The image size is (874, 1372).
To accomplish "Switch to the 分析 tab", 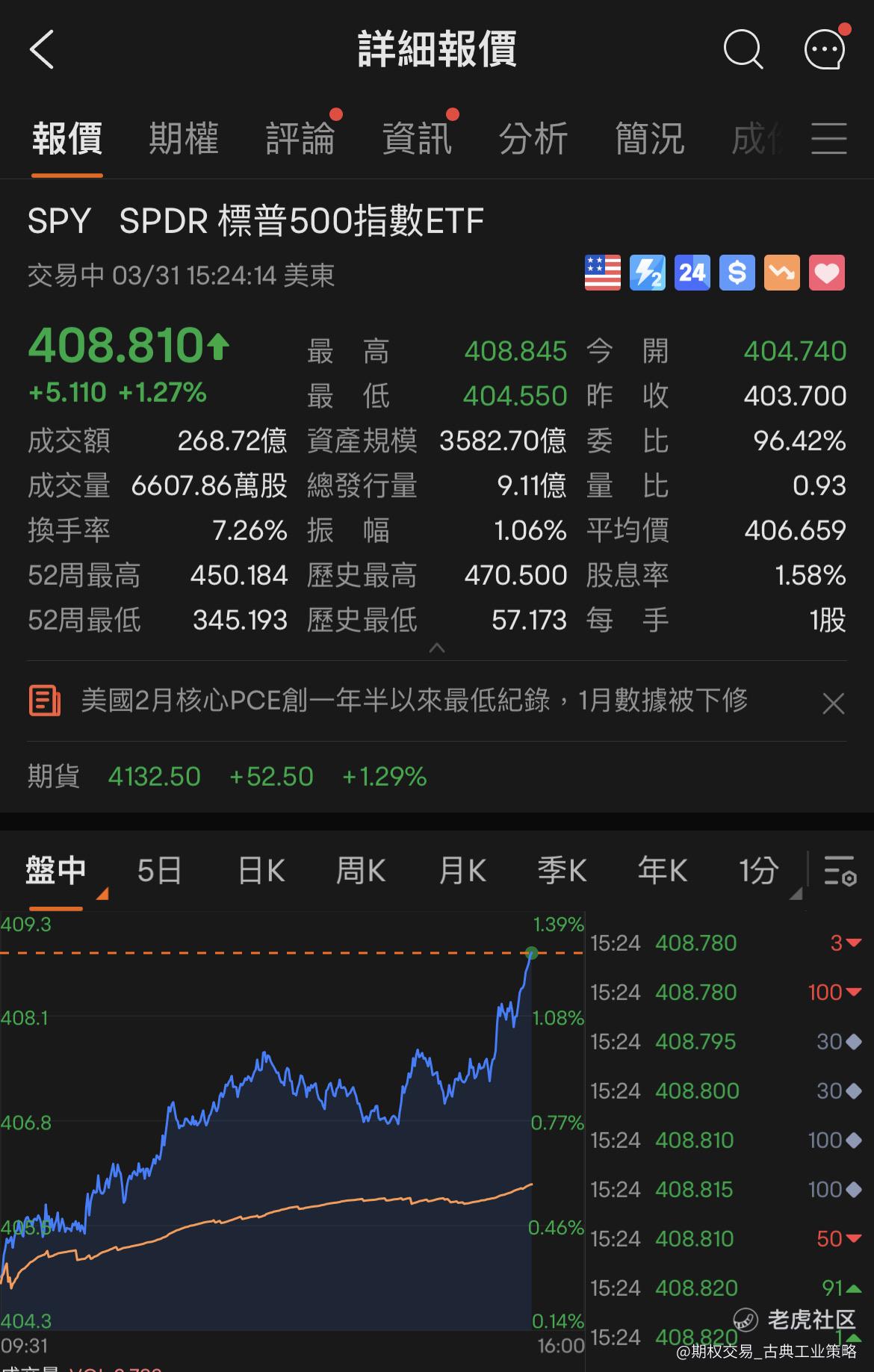I will [x=533, y=139].
